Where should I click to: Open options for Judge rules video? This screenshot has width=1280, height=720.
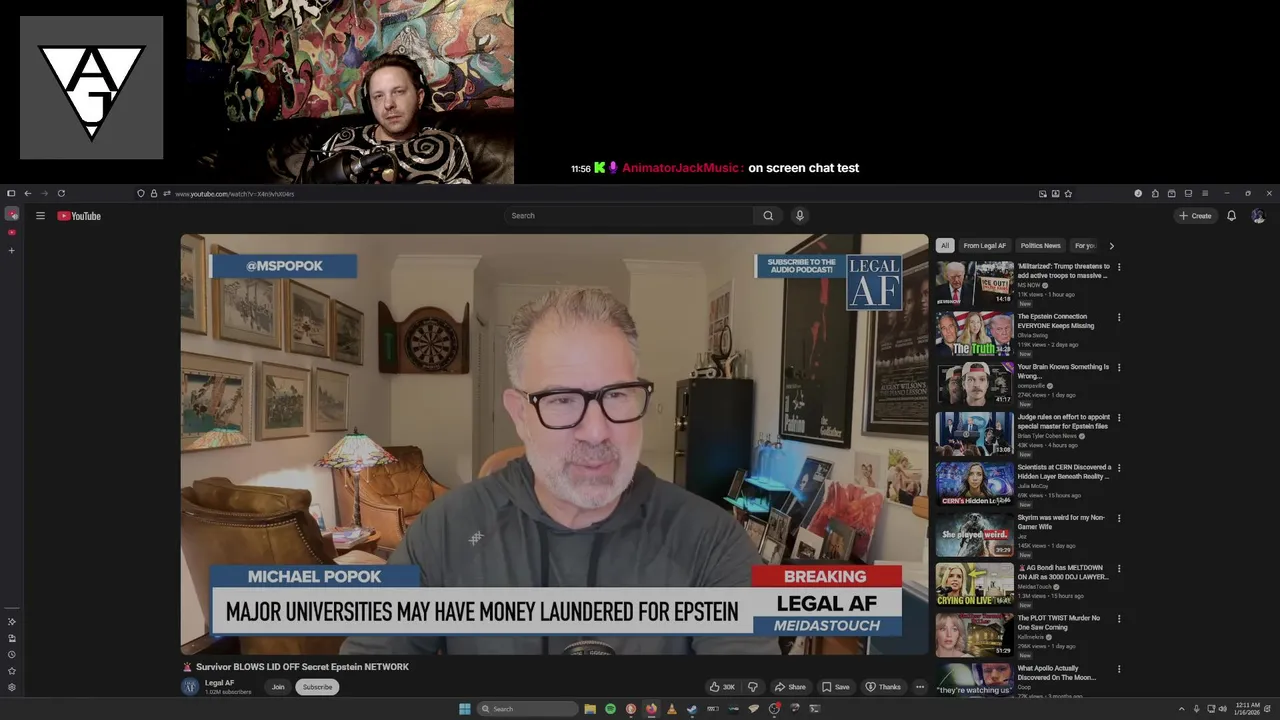(x=1119, y=417)
